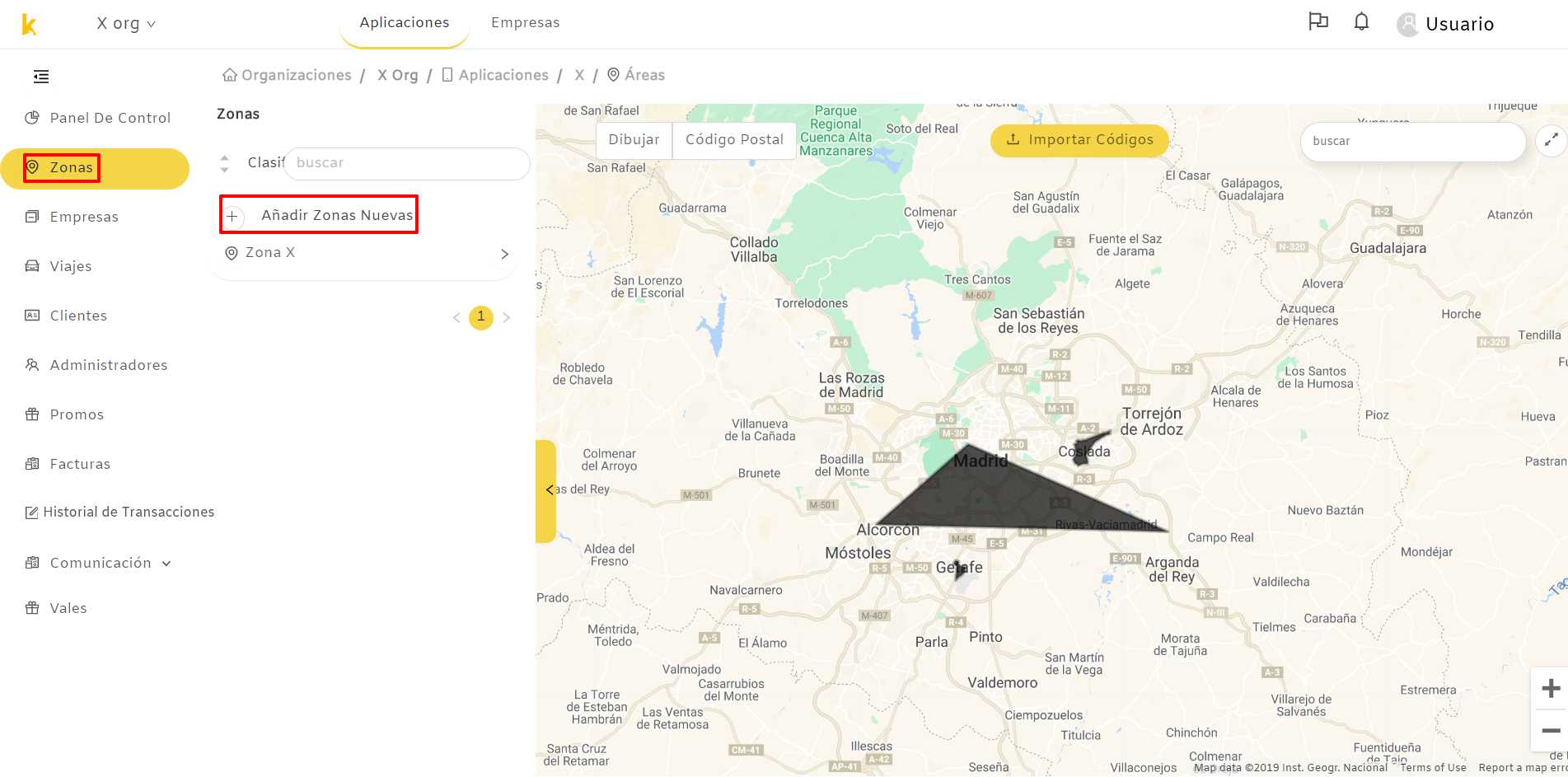The height and width of the screenshot is (777, 1568).
Task: Click the map search field
Action: (x=1412, y=142)
